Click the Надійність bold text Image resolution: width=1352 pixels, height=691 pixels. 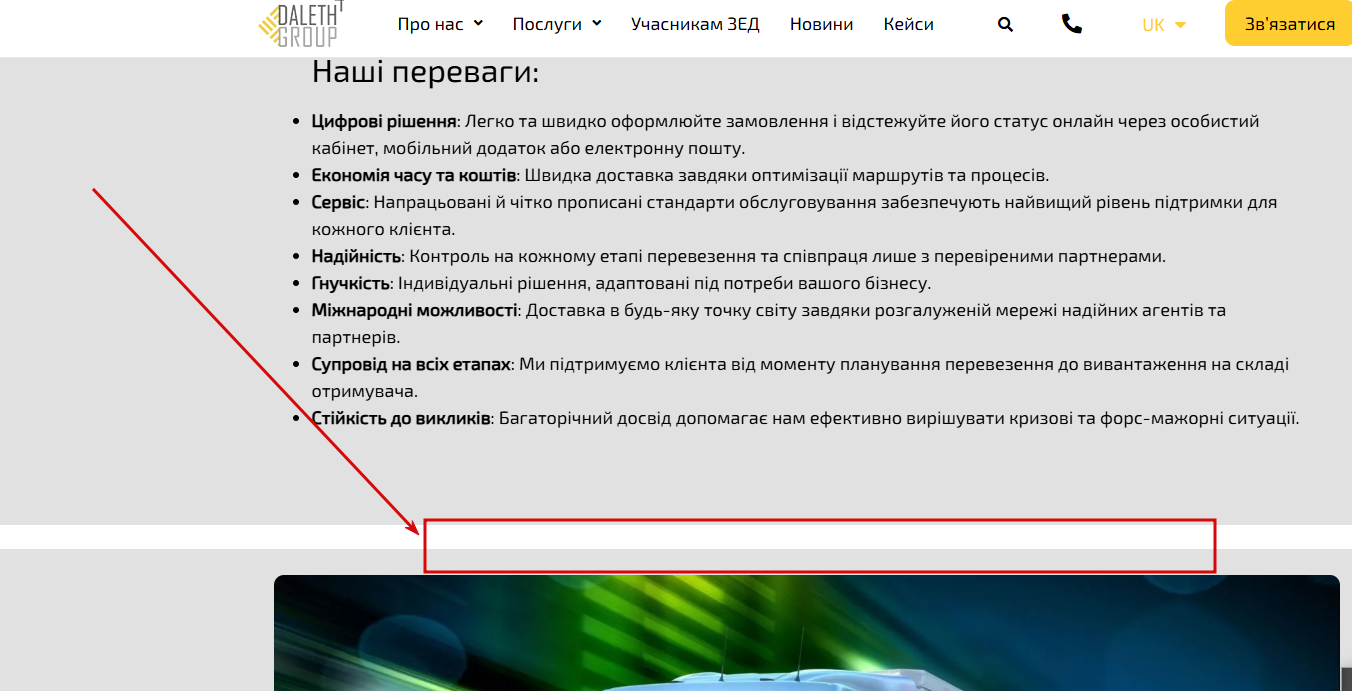tap(356, 256)
